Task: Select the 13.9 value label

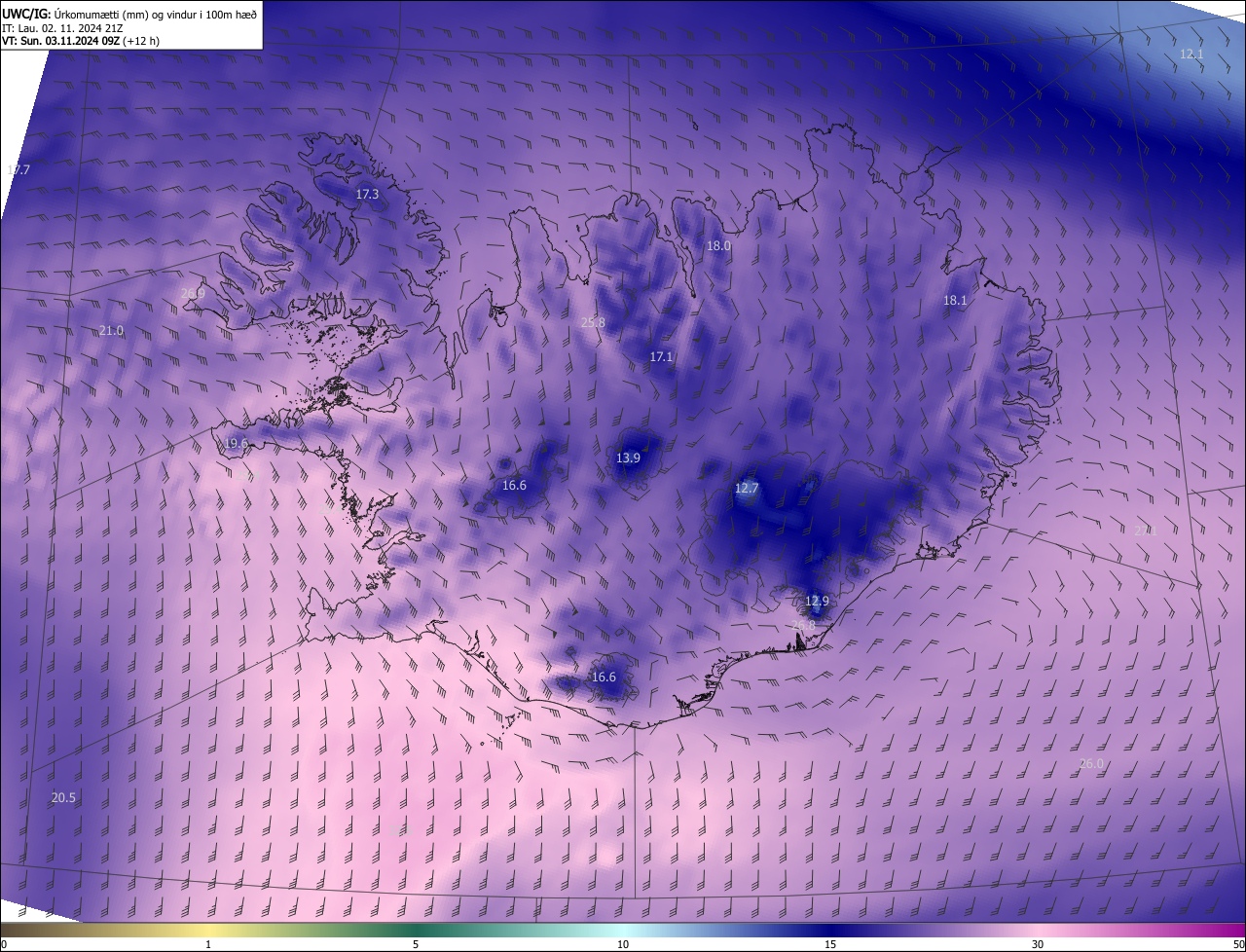Action: pyautogui.click(x=629, y=458)
